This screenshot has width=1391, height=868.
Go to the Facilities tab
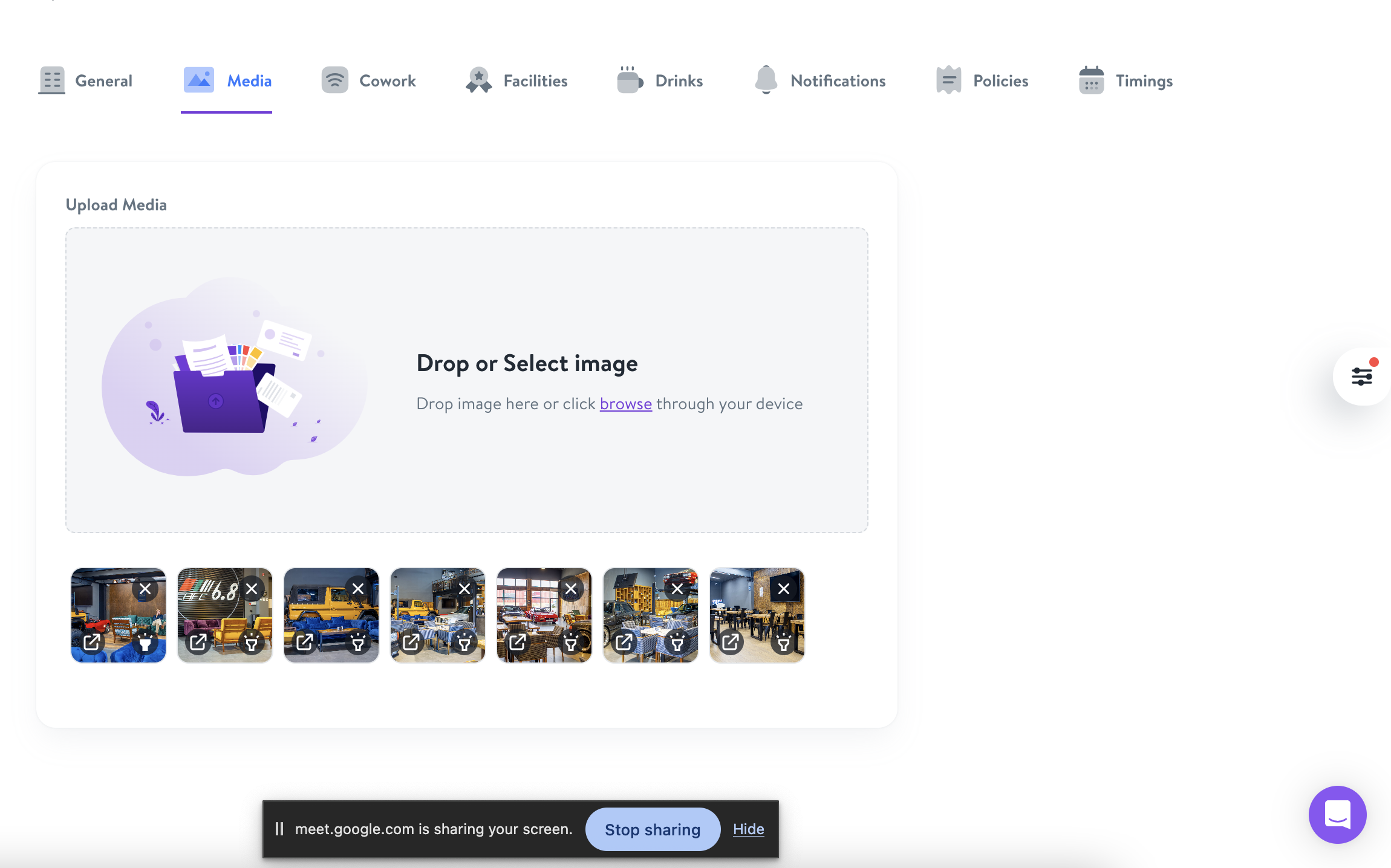[x=516, y=80]
